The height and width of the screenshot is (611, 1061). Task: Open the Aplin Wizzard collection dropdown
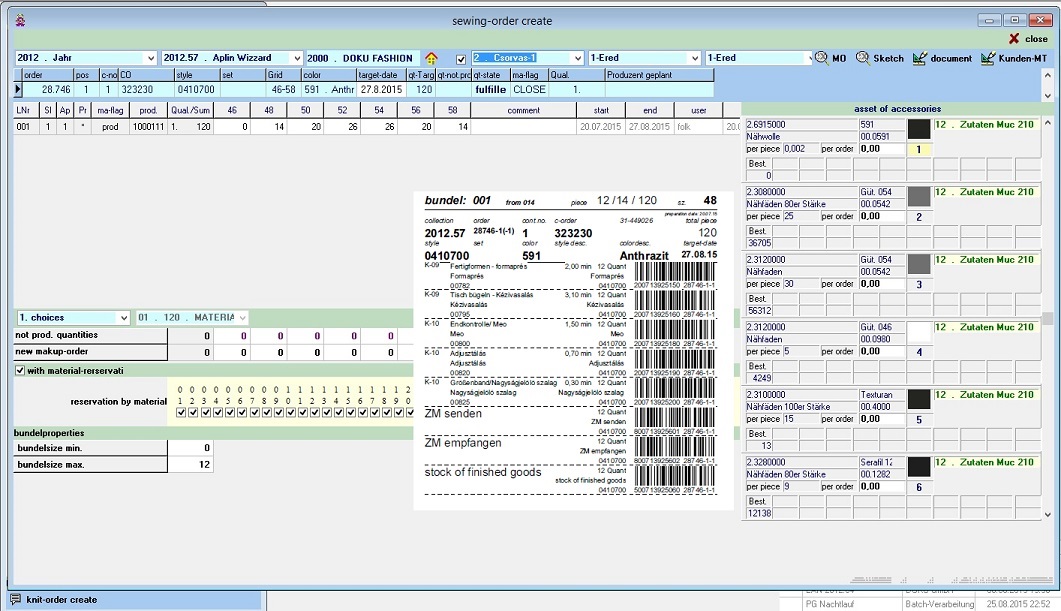[x=296, y=58]
